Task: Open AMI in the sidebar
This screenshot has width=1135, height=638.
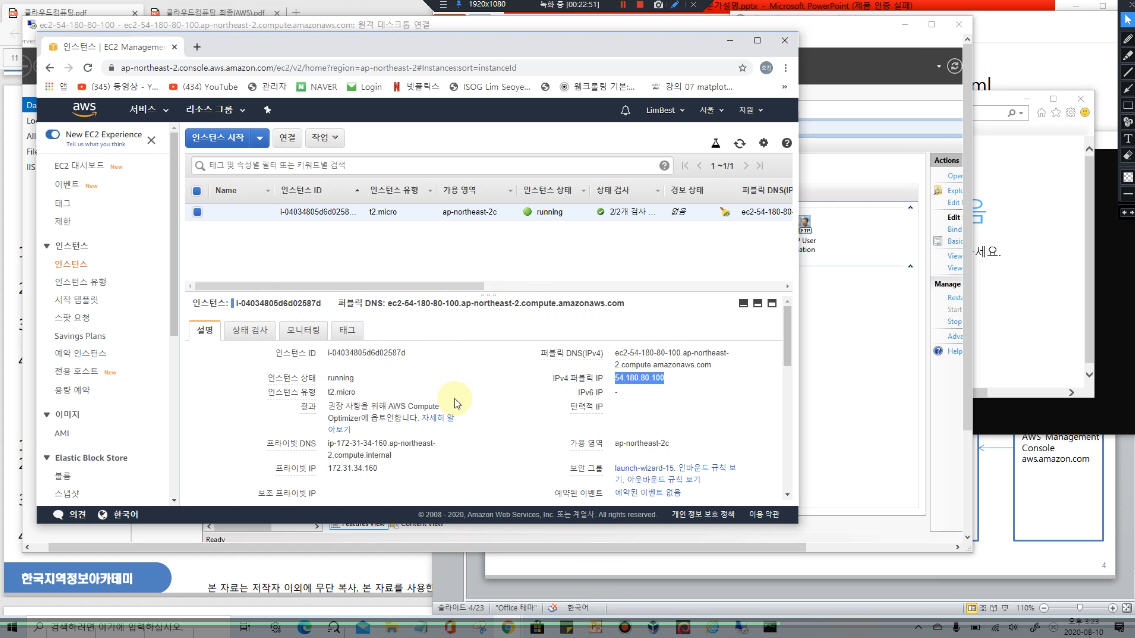Action: point(62,433)
